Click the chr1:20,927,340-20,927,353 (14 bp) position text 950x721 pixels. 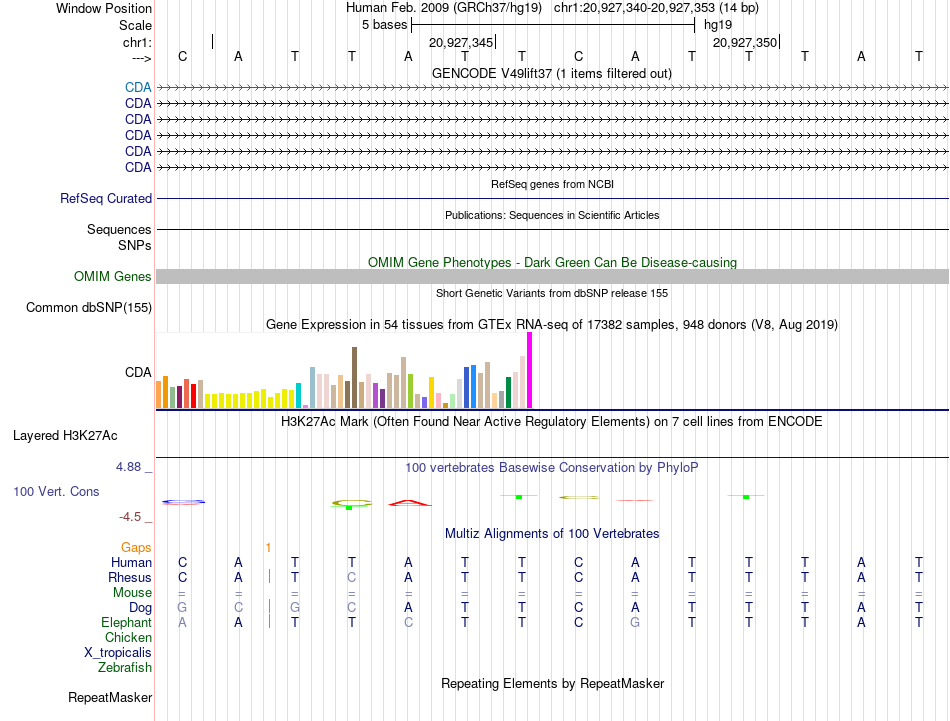point(656,8)
